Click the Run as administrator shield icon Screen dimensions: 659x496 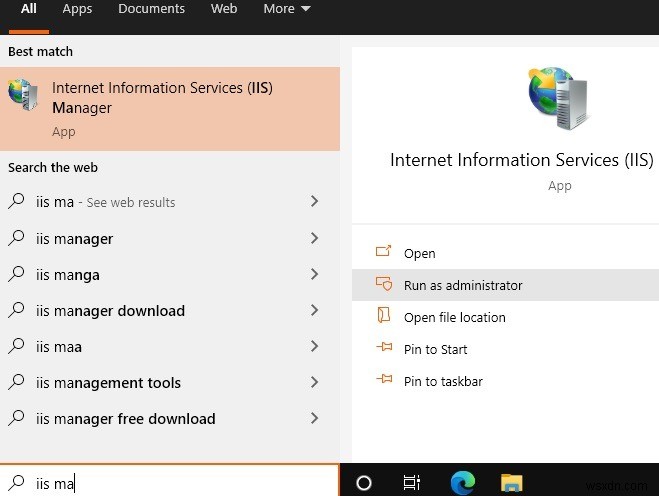[x=384, y=284]
